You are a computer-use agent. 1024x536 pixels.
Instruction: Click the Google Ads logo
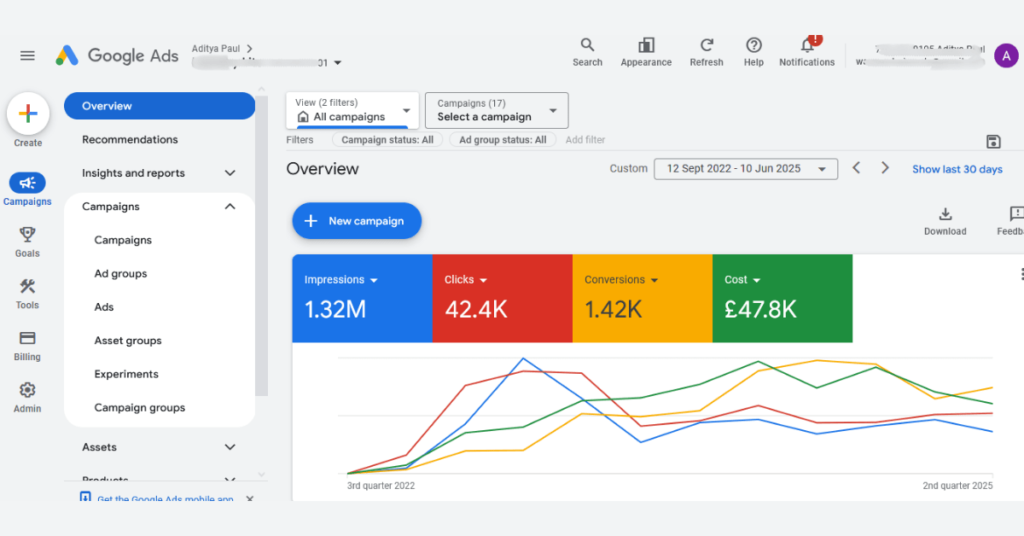(x=117, y=55)
